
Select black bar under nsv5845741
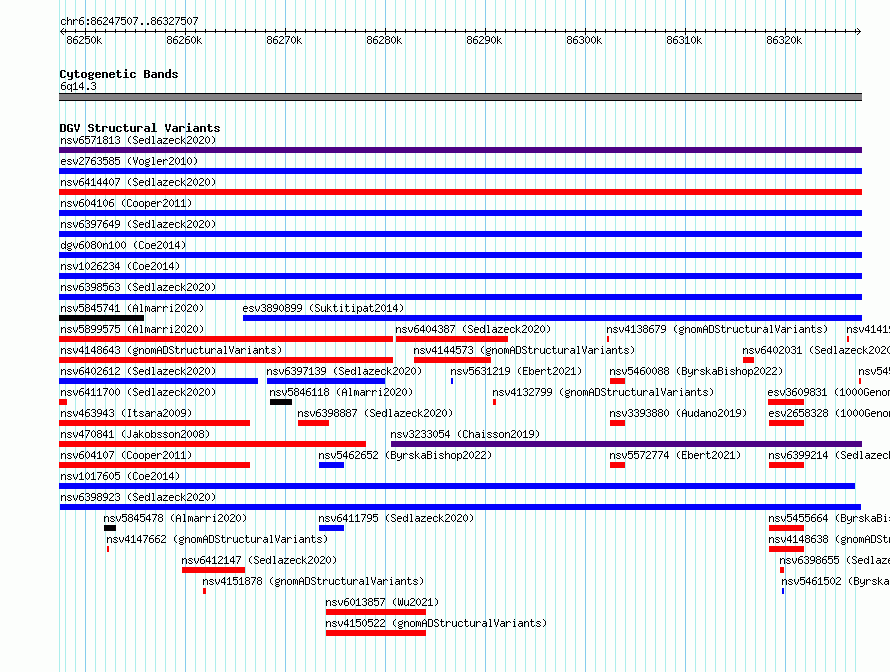[x=101, y=318]
